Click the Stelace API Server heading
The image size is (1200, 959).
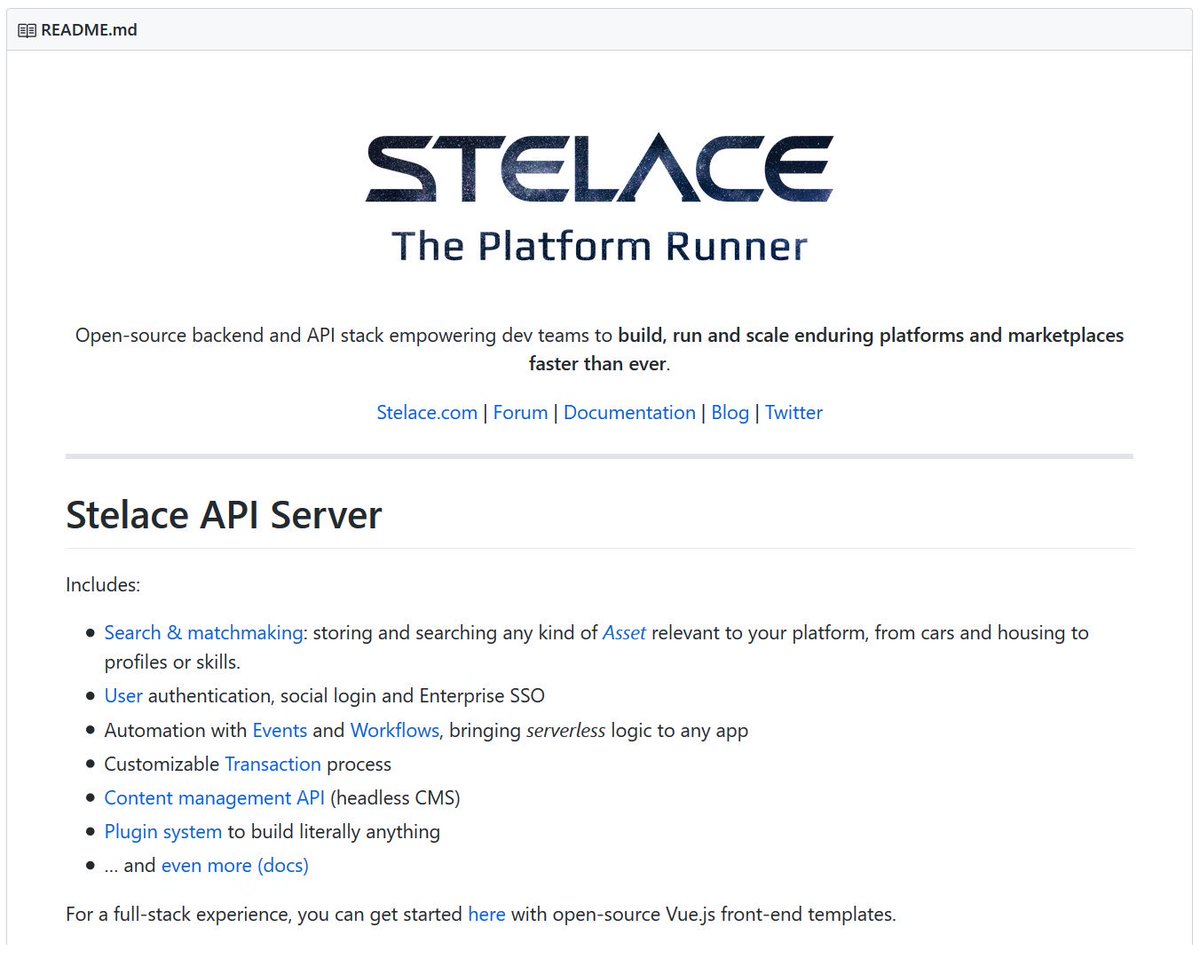coord(223,514)
